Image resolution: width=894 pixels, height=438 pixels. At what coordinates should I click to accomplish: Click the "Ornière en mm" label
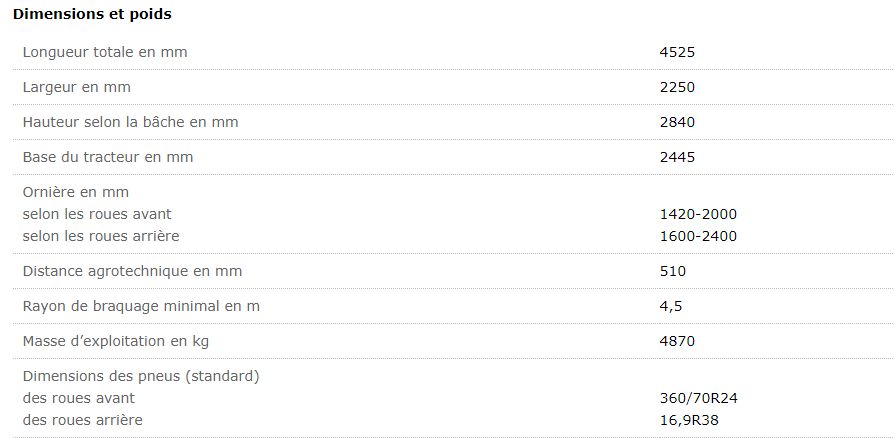click(76, 192)
